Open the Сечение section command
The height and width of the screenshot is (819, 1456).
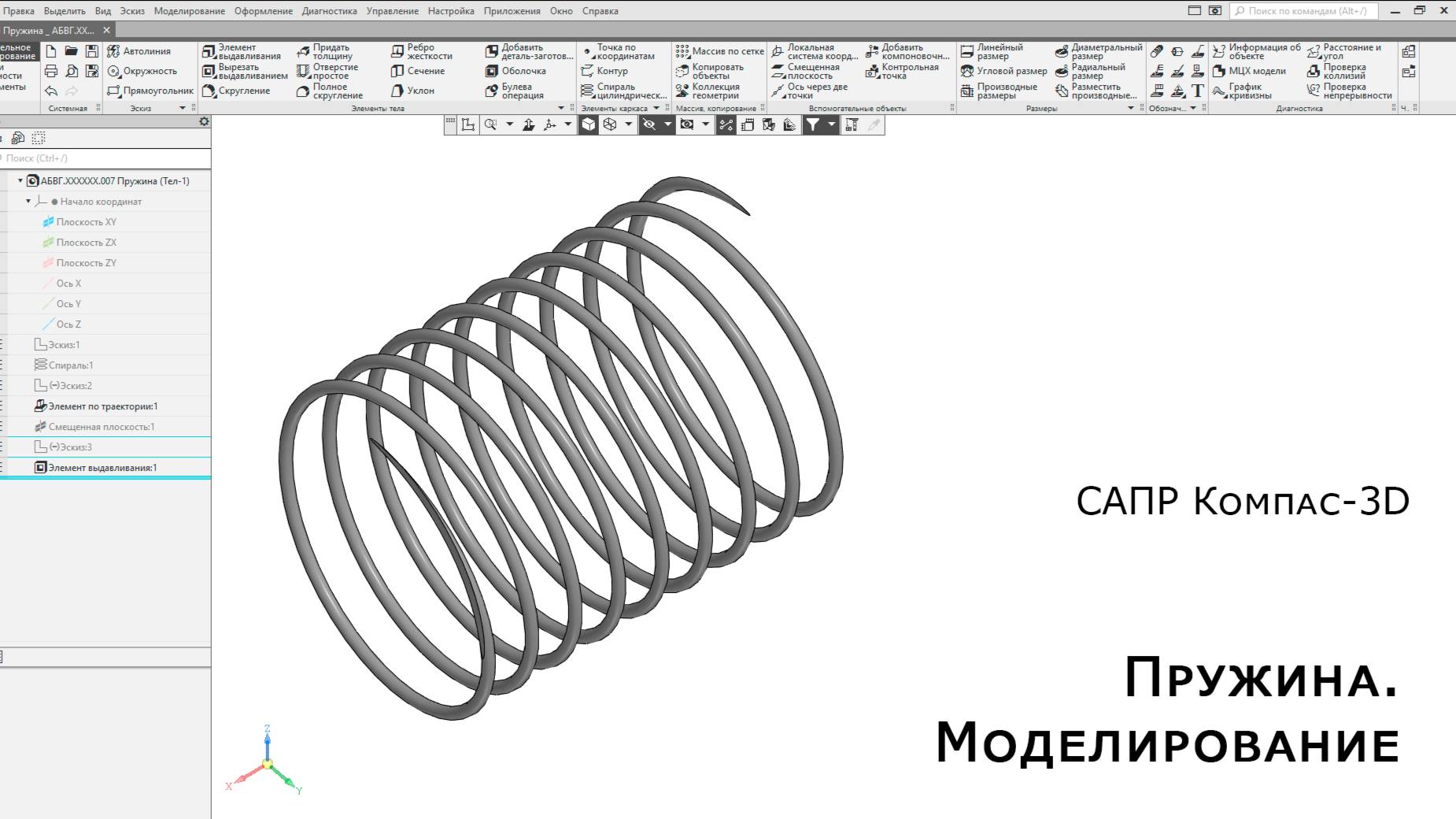[418, 71]
